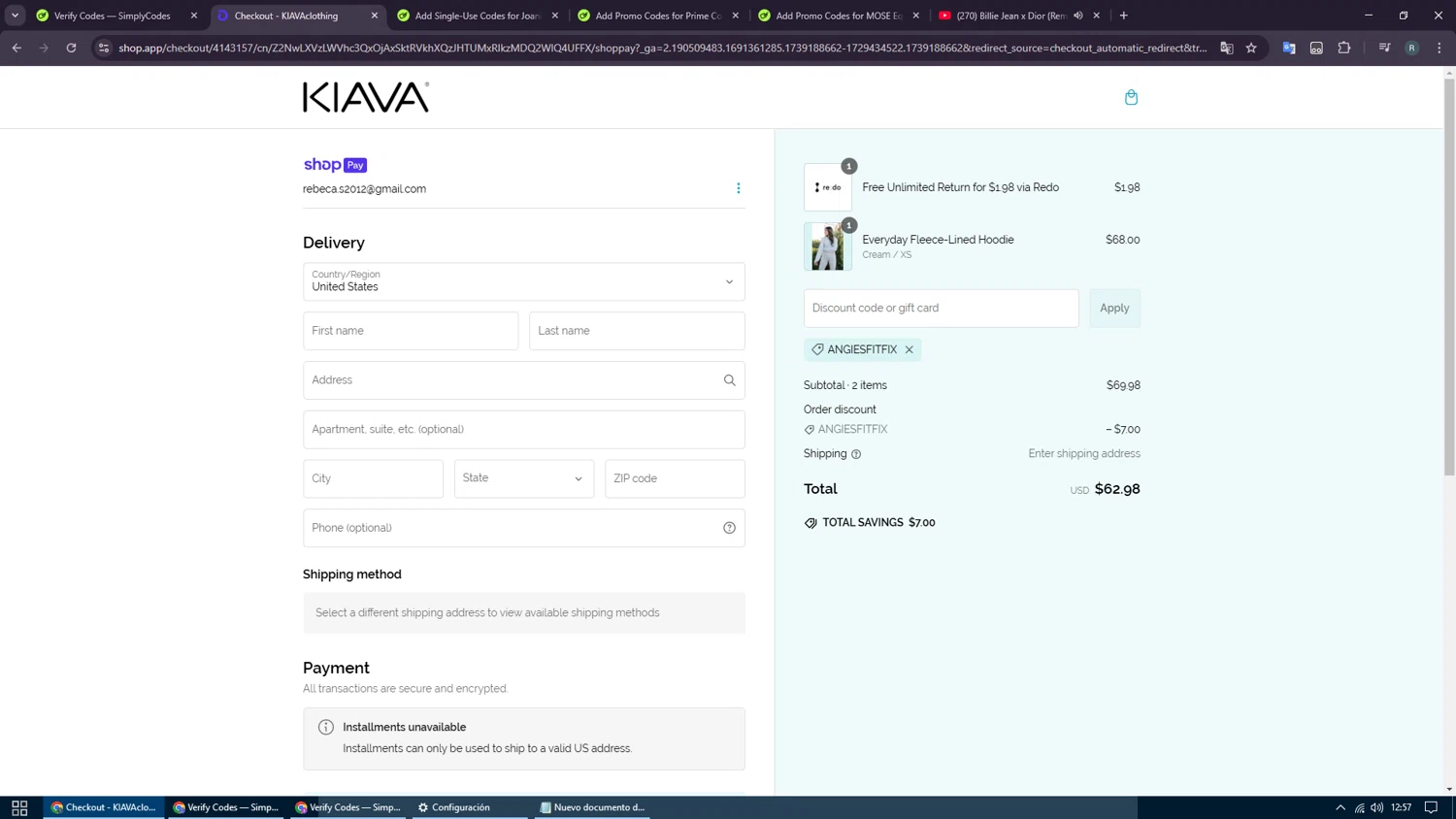Switch to Add Single-Use Codes for Joann tab
The height and width of the screenshot is (819, 1456).
pyautogui.click(x=476, y=16)
